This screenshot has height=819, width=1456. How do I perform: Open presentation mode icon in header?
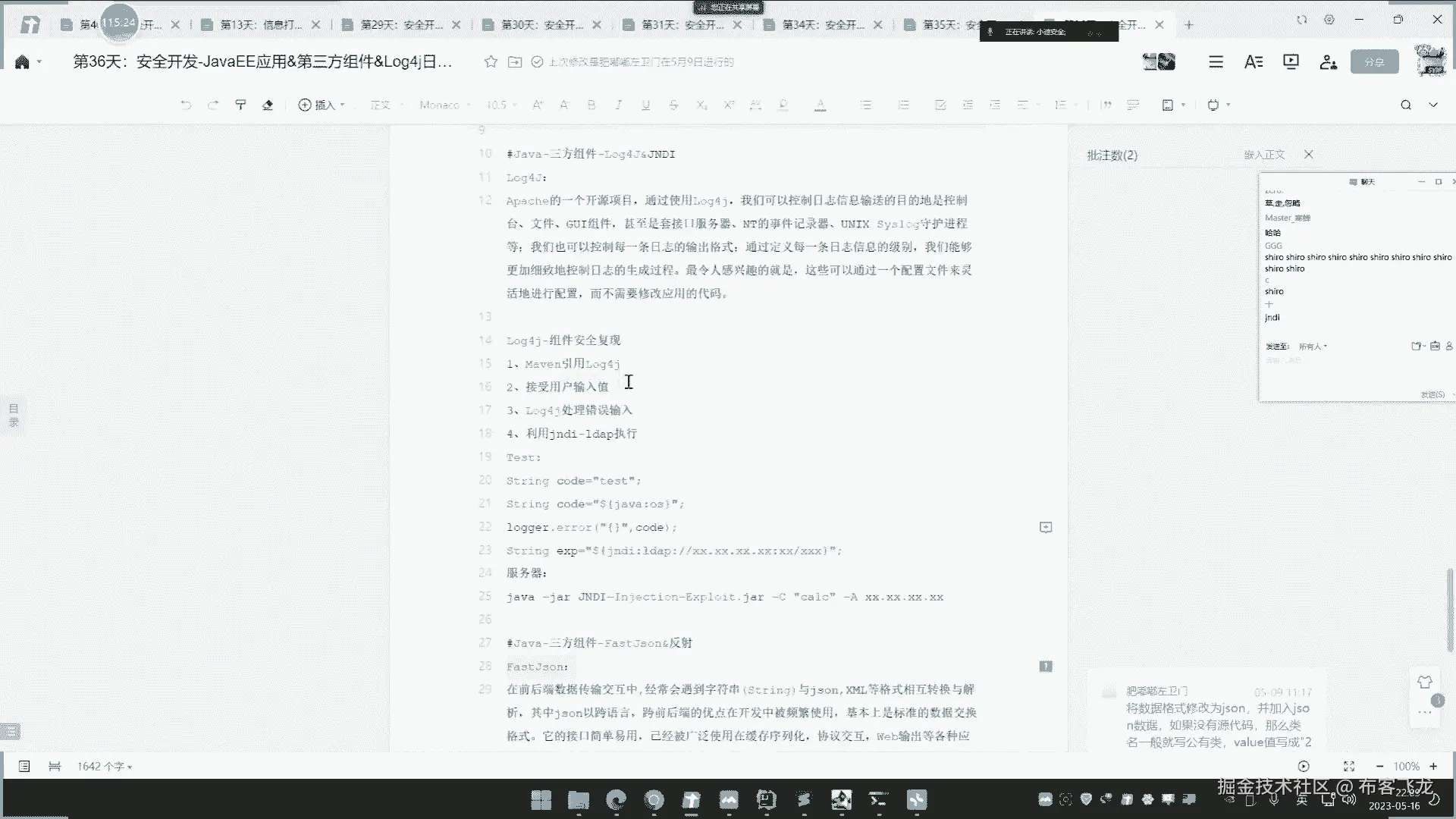coord(1291,62)
